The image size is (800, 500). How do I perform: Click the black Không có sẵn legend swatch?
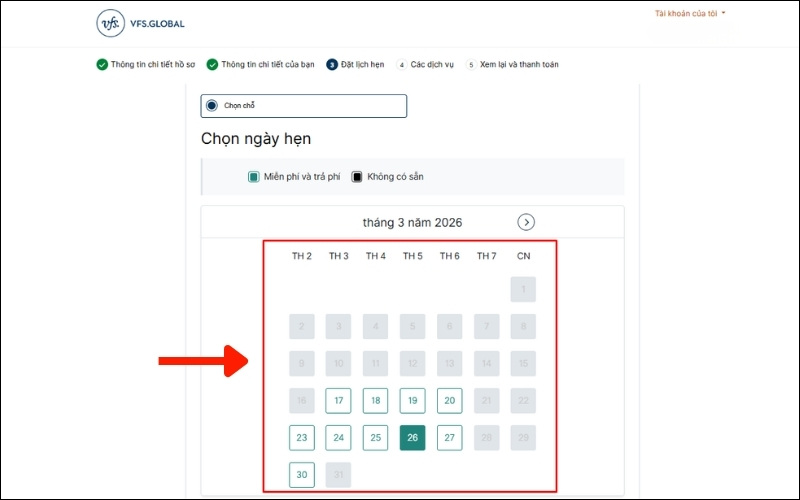click(x=358, y=177)
